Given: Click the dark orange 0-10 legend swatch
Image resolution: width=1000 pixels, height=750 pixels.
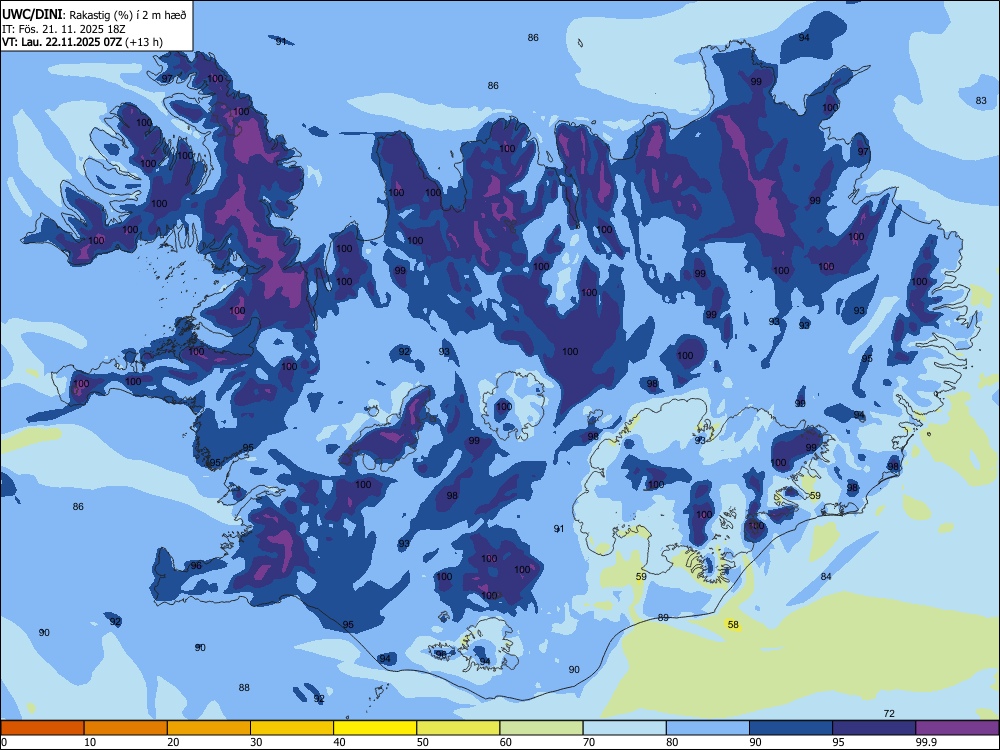Looking at the screenshot, I should [42, 728].
